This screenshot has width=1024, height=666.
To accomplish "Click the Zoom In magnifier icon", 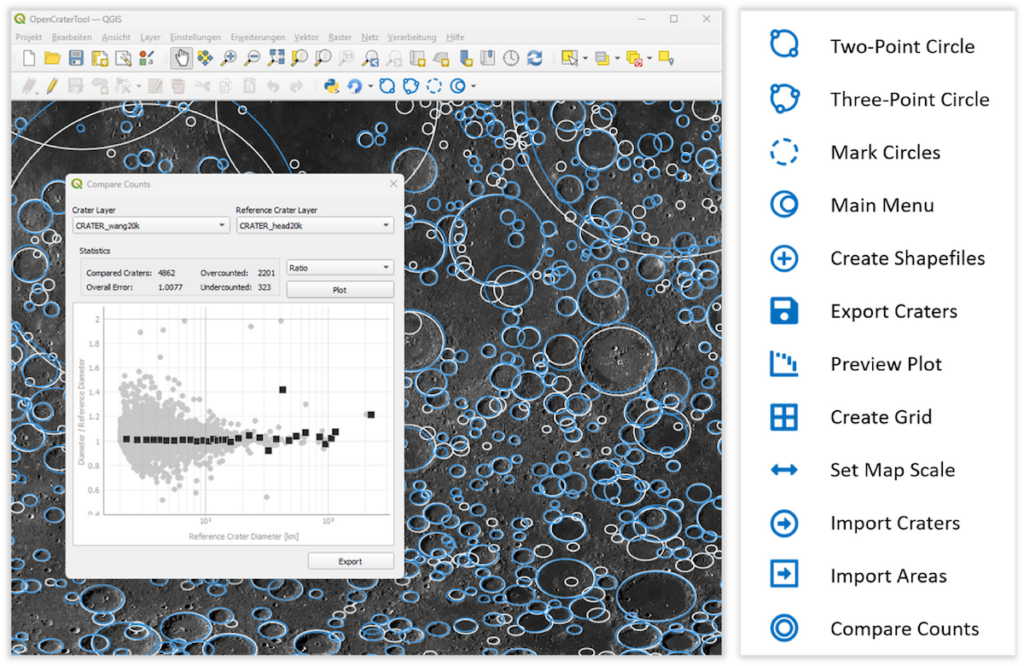I will (x=229, y=58).
